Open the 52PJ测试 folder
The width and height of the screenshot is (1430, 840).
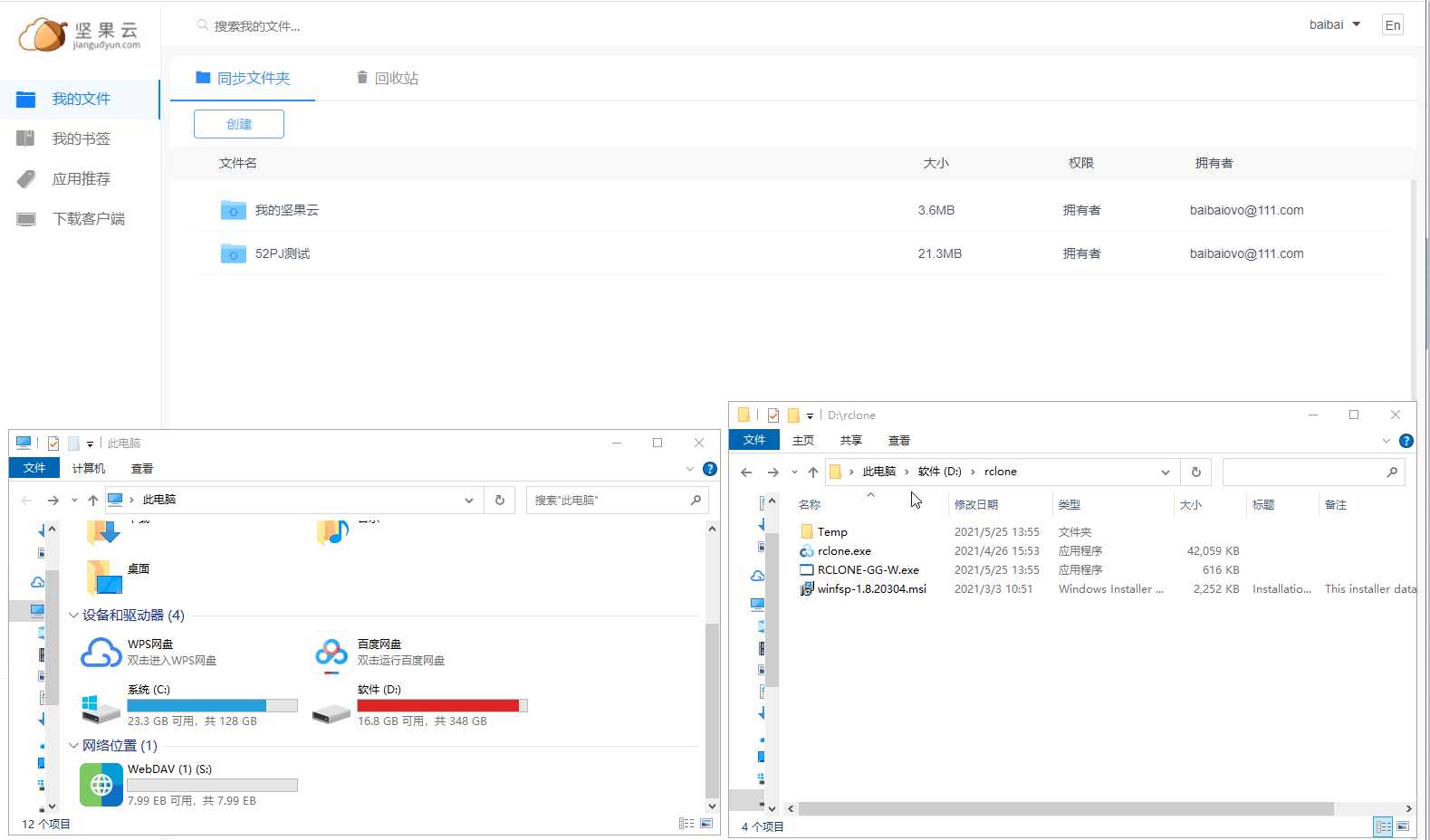282,253
